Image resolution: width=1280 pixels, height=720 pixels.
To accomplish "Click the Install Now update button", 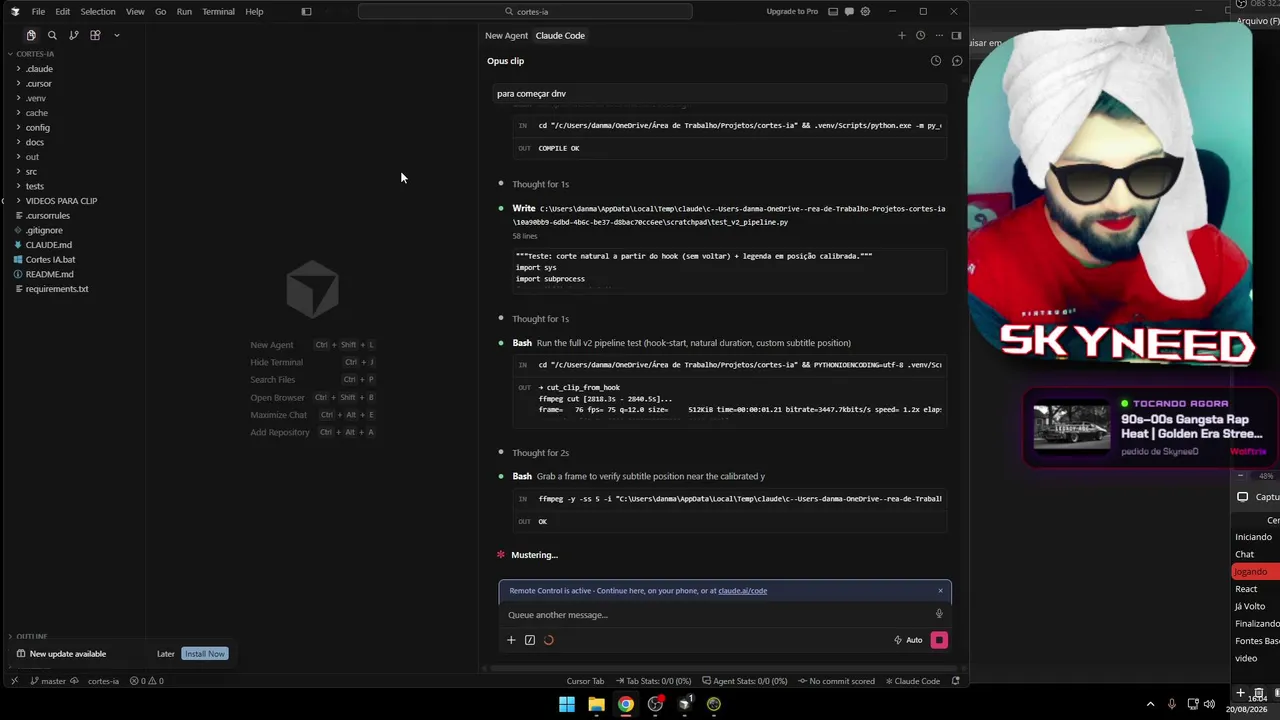I will (x=205, y=654).
